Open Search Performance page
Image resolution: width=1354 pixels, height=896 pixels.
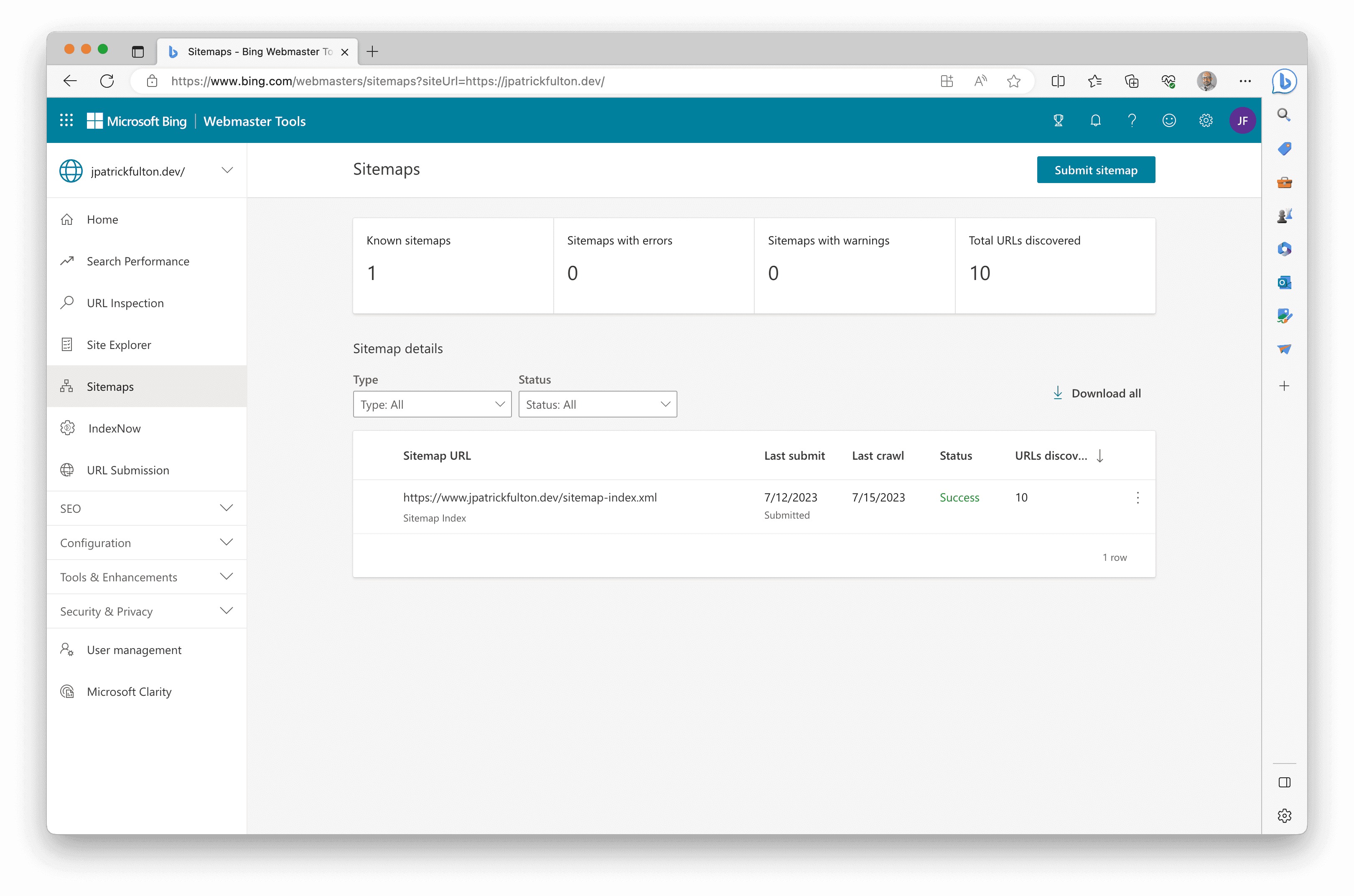147,261
